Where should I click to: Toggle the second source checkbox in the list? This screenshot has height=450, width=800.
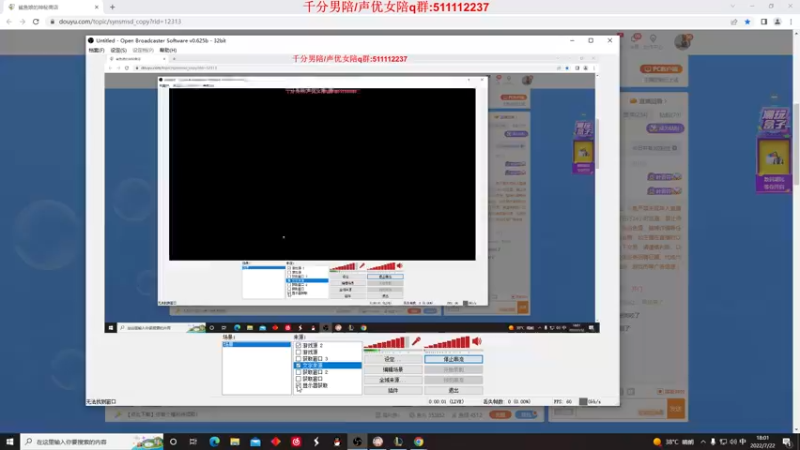tap(298, 352)
